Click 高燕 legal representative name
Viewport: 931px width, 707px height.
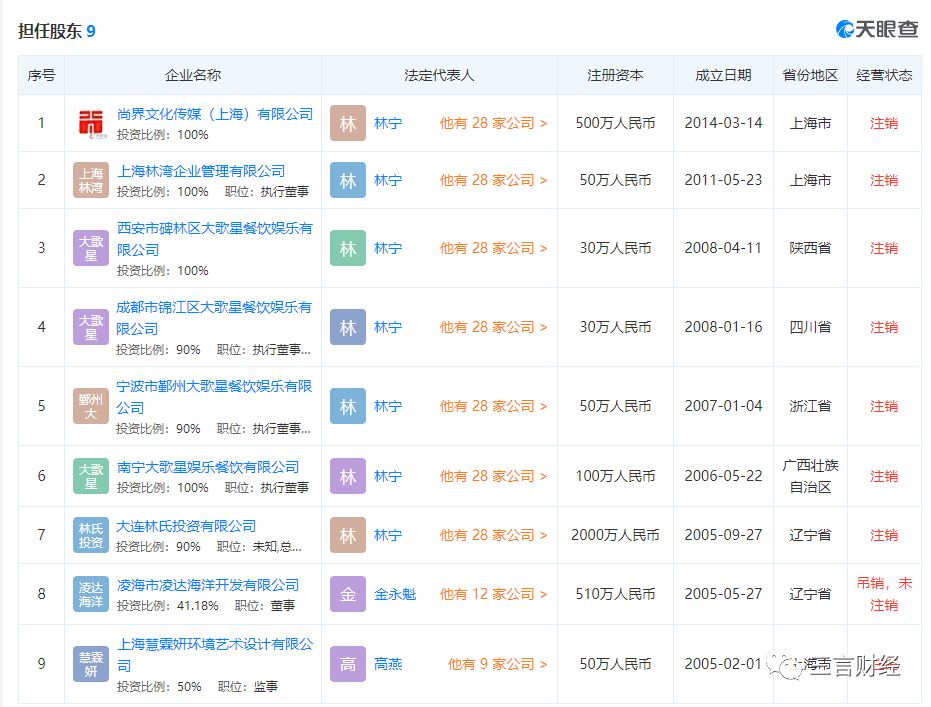(x=388, y=664)
